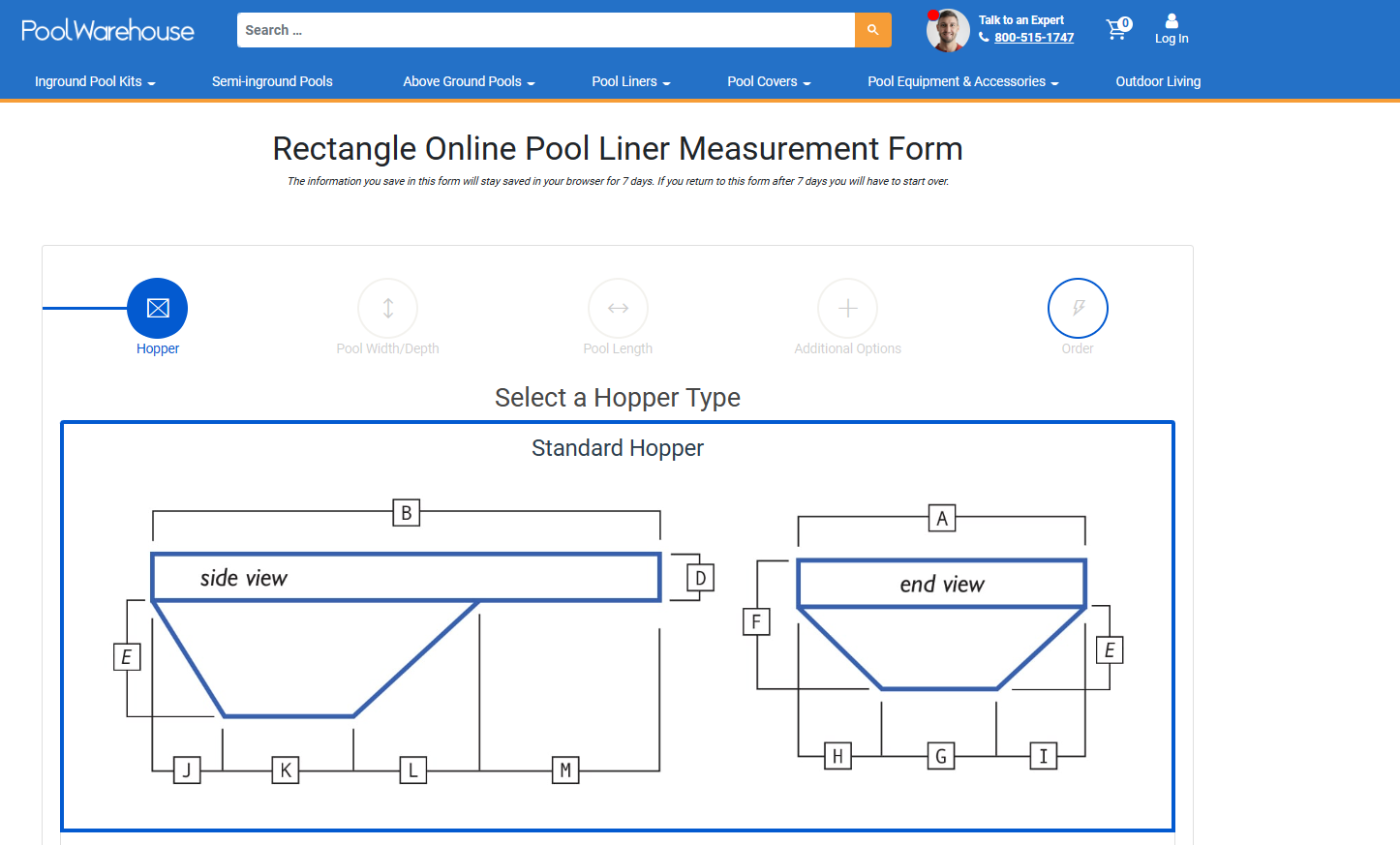This screenshot has width=1400, height=845.
Task: Jump to Pool Length step icon
Action: click(x=618, y=308)
